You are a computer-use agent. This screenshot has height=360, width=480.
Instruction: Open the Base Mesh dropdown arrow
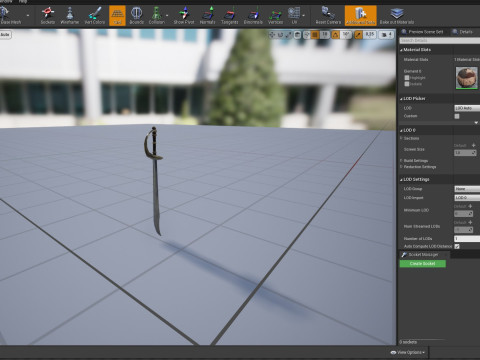28,15
